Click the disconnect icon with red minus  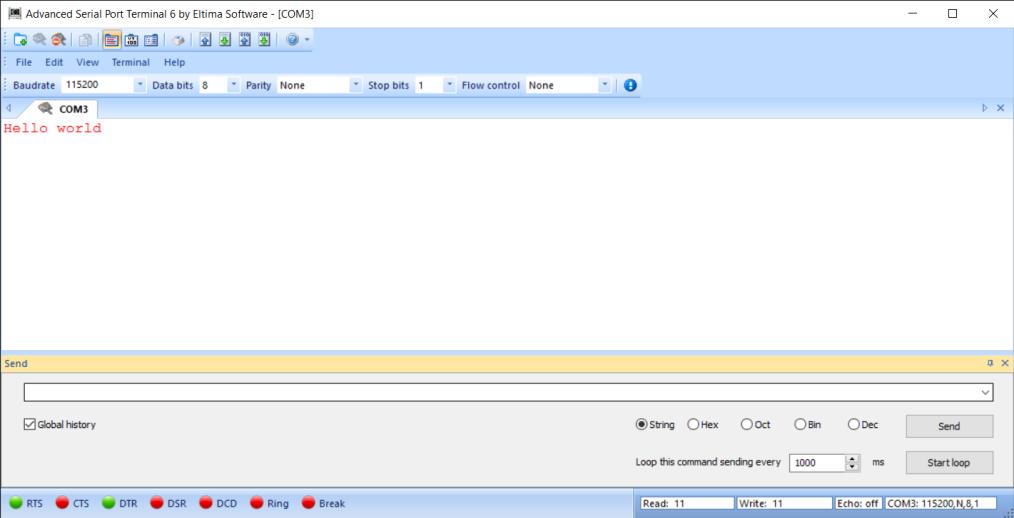(59, 40)
